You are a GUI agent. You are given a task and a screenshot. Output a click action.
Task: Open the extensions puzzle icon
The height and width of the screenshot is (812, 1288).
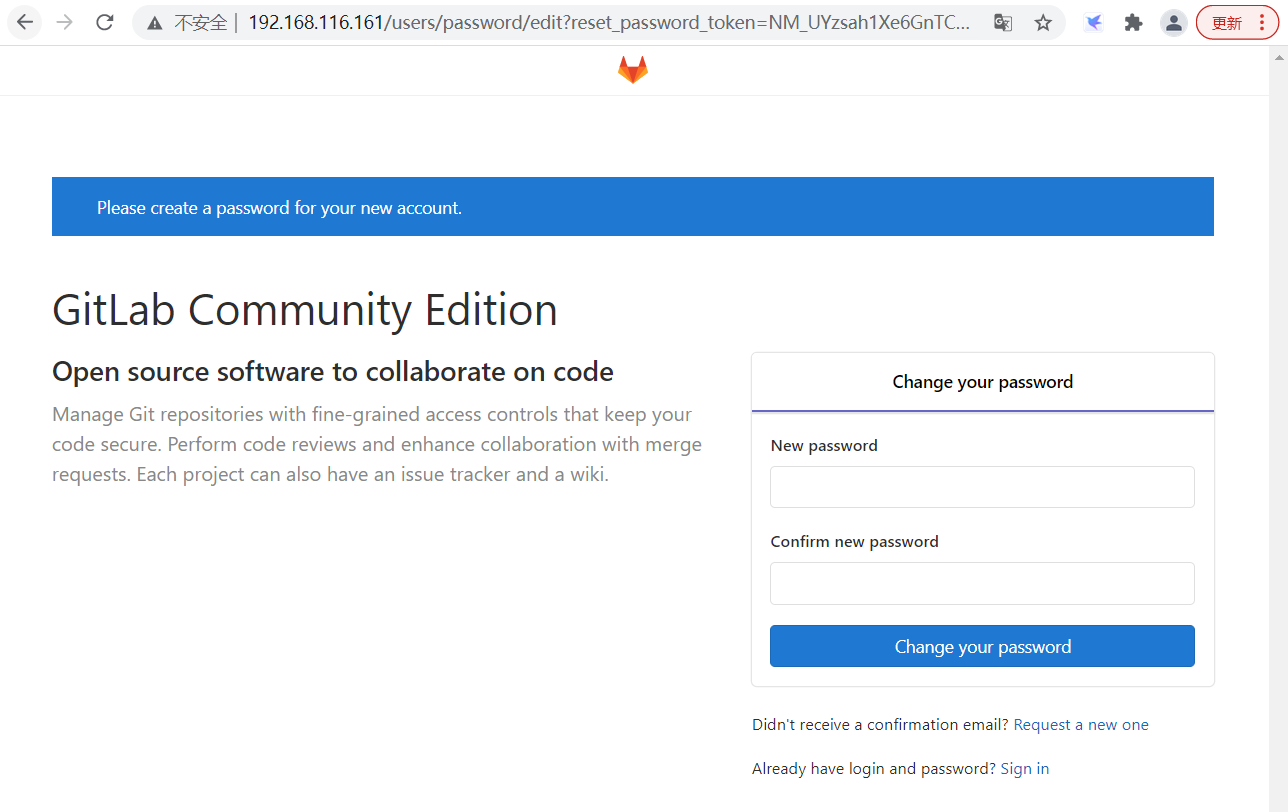pyautogui.click(x=1133, y=23)
